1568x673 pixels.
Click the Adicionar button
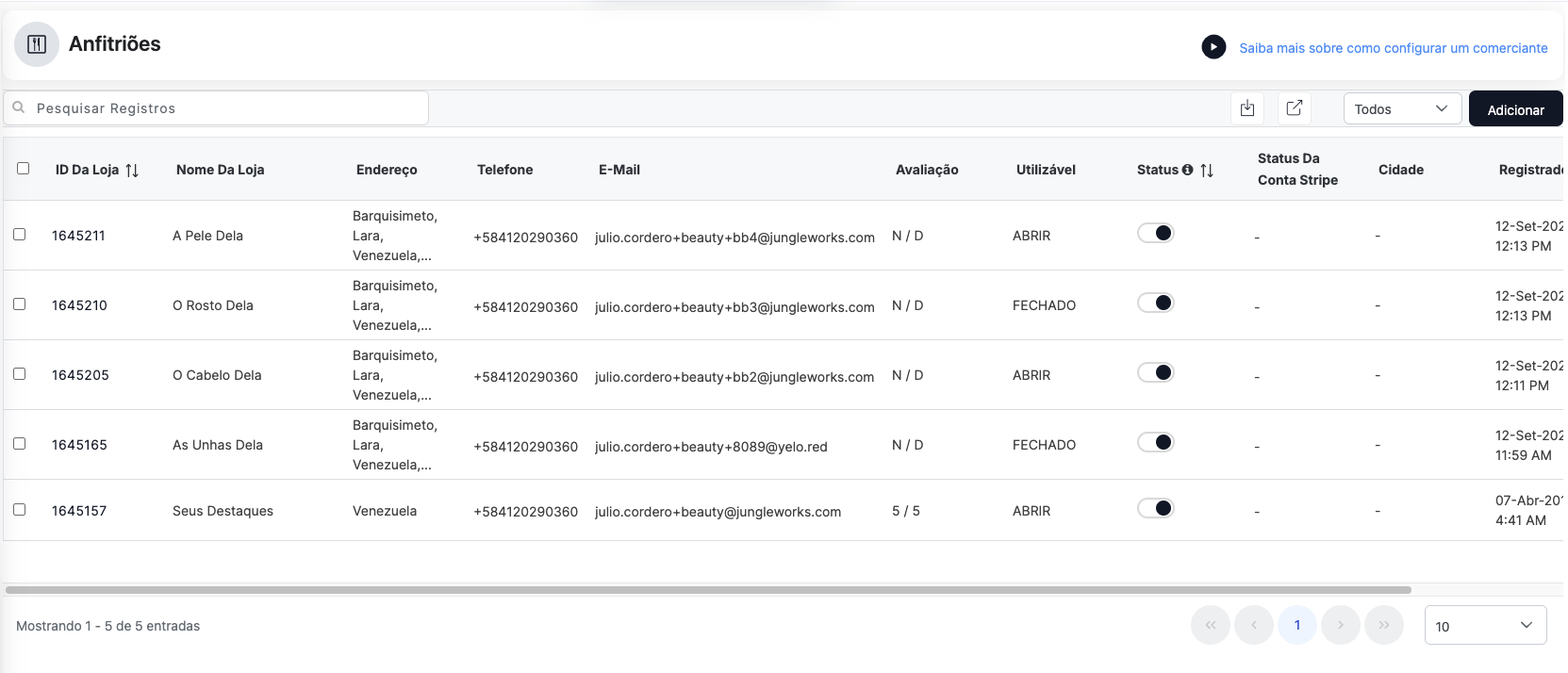[1515, 109]
